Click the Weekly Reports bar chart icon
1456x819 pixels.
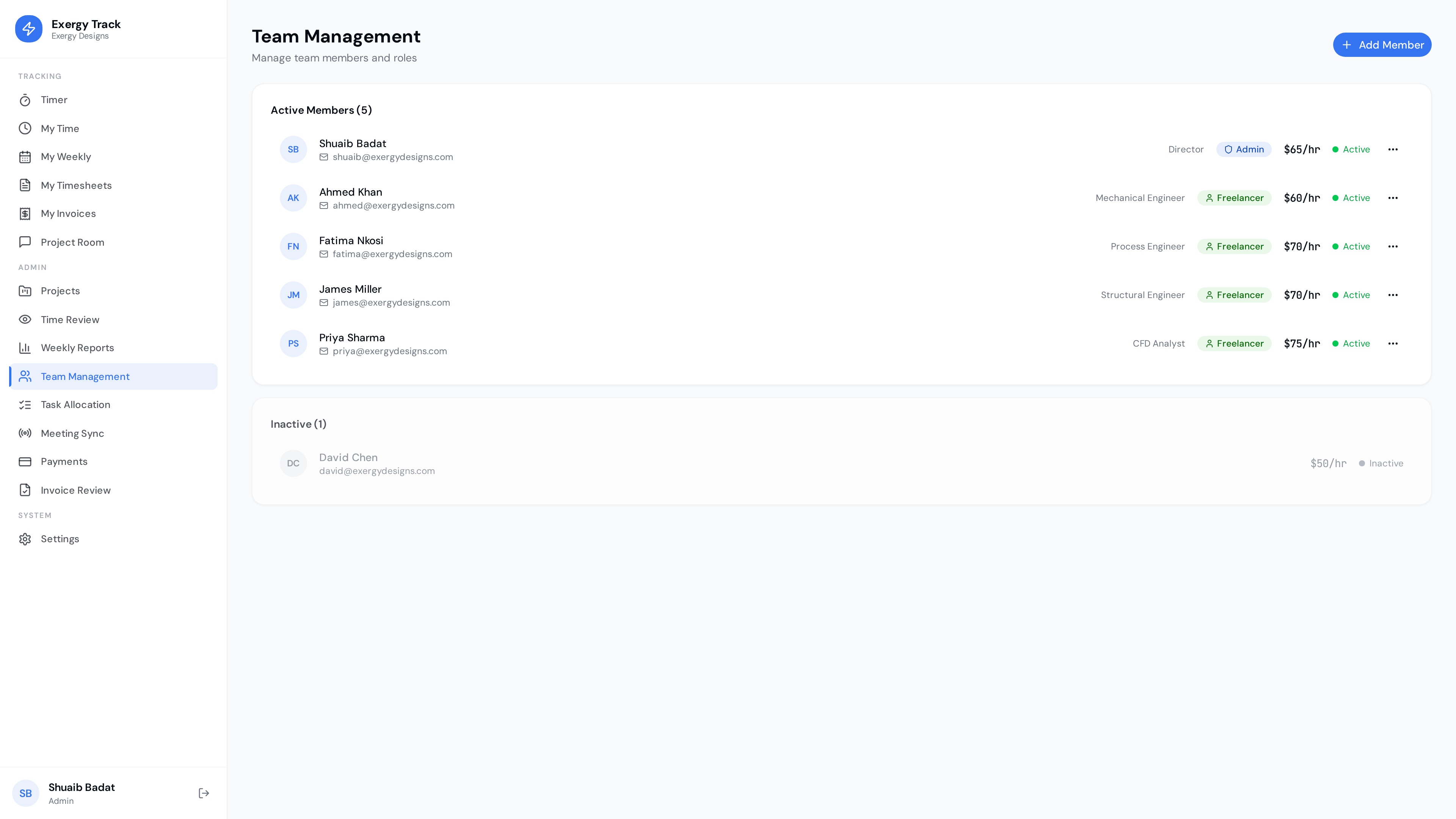[x=25, y=348]
